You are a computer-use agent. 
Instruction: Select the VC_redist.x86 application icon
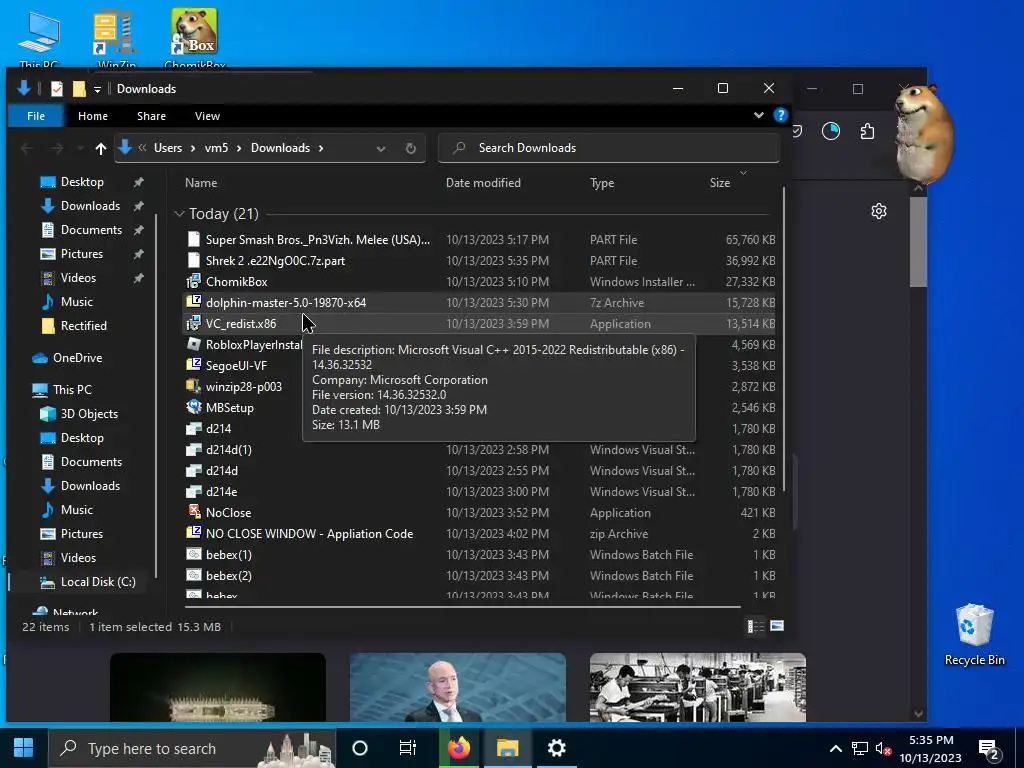[x=193, y=323]
